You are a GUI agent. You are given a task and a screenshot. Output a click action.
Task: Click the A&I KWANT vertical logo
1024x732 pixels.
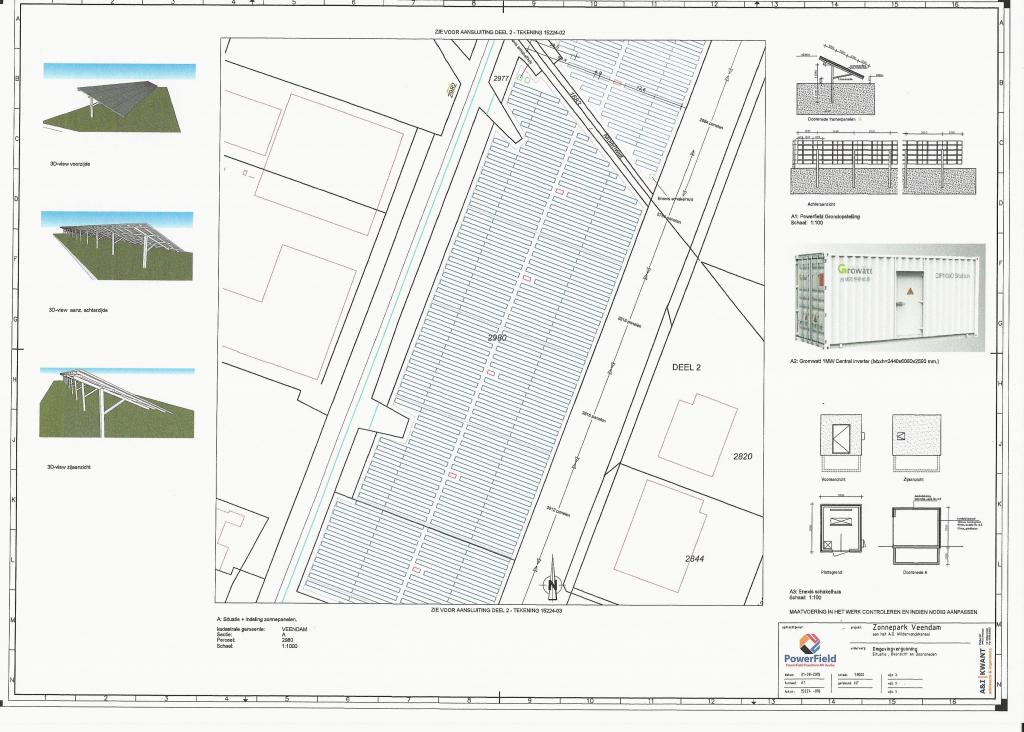click(990, 656)
